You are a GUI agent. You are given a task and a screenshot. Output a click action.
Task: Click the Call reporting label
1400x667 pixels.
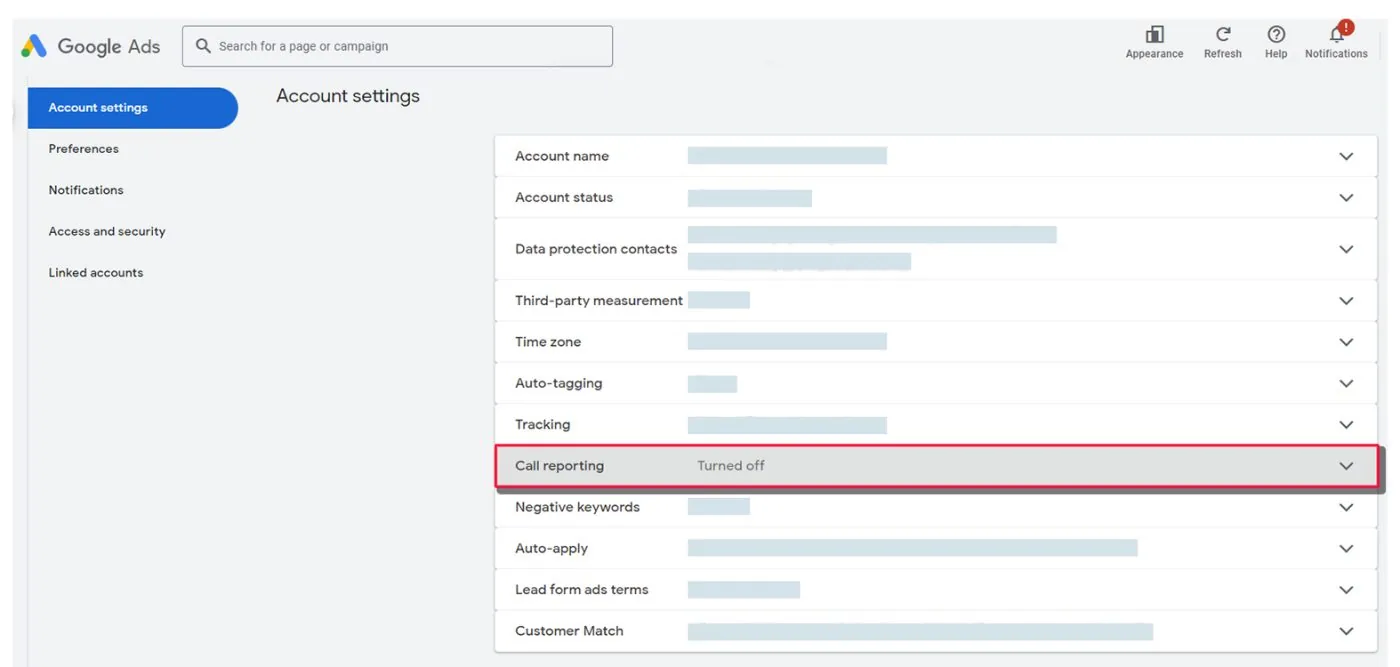tap(560, 466)
